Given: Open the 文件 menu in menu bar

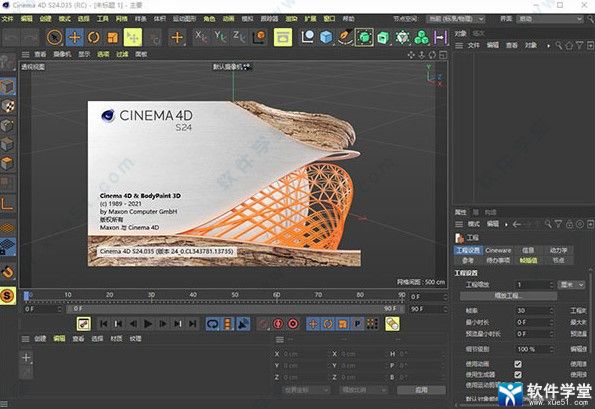Looking at the screenshot, I should point(7,19).
